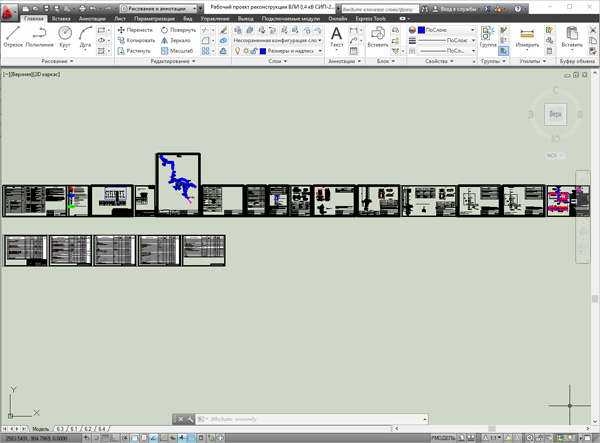Select the Отрезок (line) tool
Screen dimensions: 600x443
tap(13, 37)
